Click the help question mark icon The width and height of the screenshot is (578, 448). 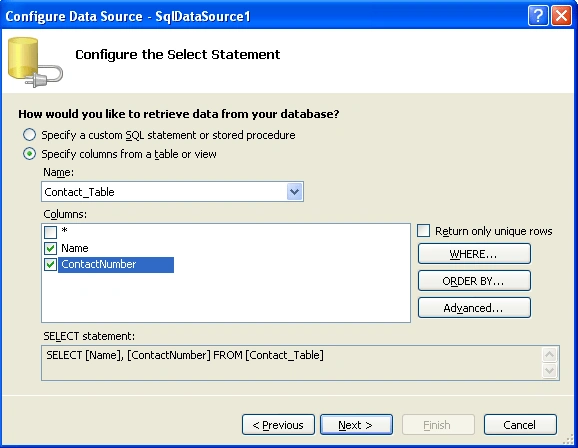pos(538,16)
